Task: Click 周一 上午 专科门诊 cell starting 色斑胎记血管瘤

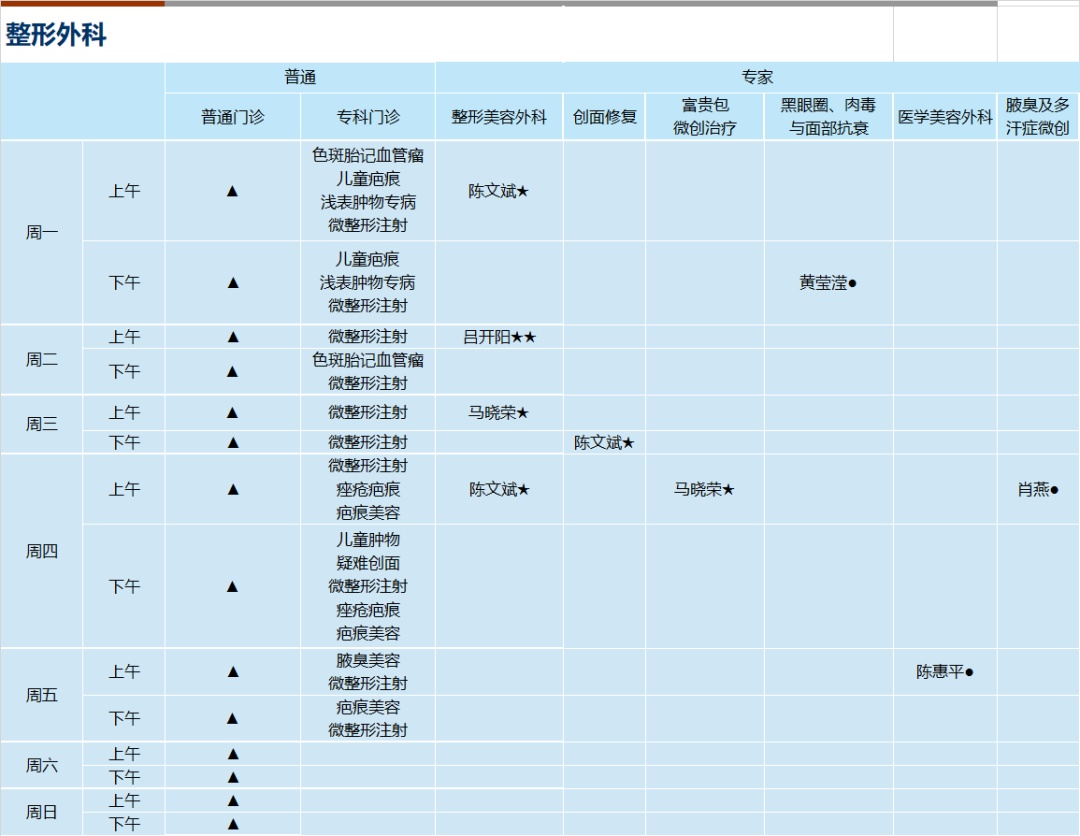Action: (x=368, y=190)
